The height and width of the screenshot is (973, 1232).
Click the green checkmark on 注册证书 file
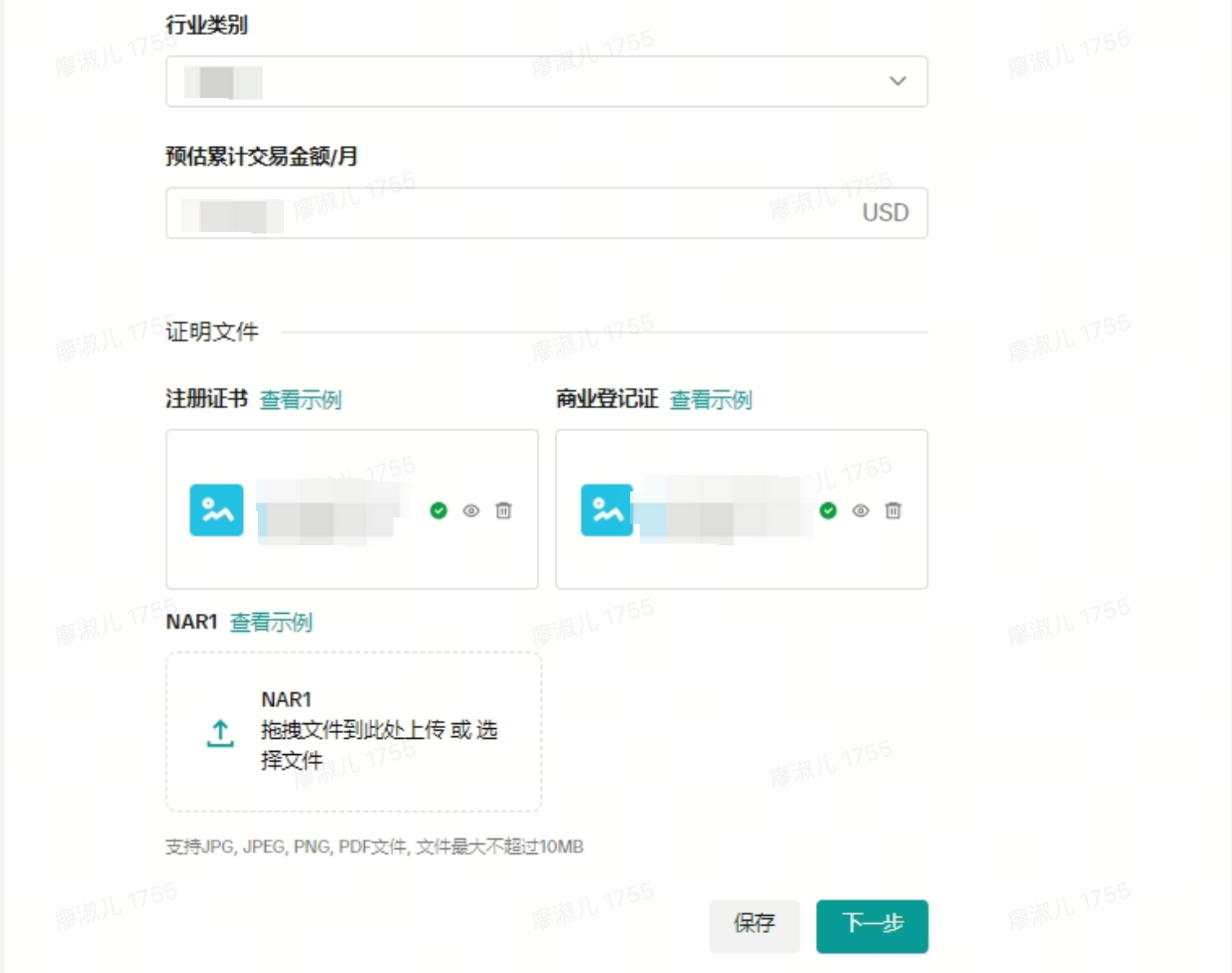439,511
